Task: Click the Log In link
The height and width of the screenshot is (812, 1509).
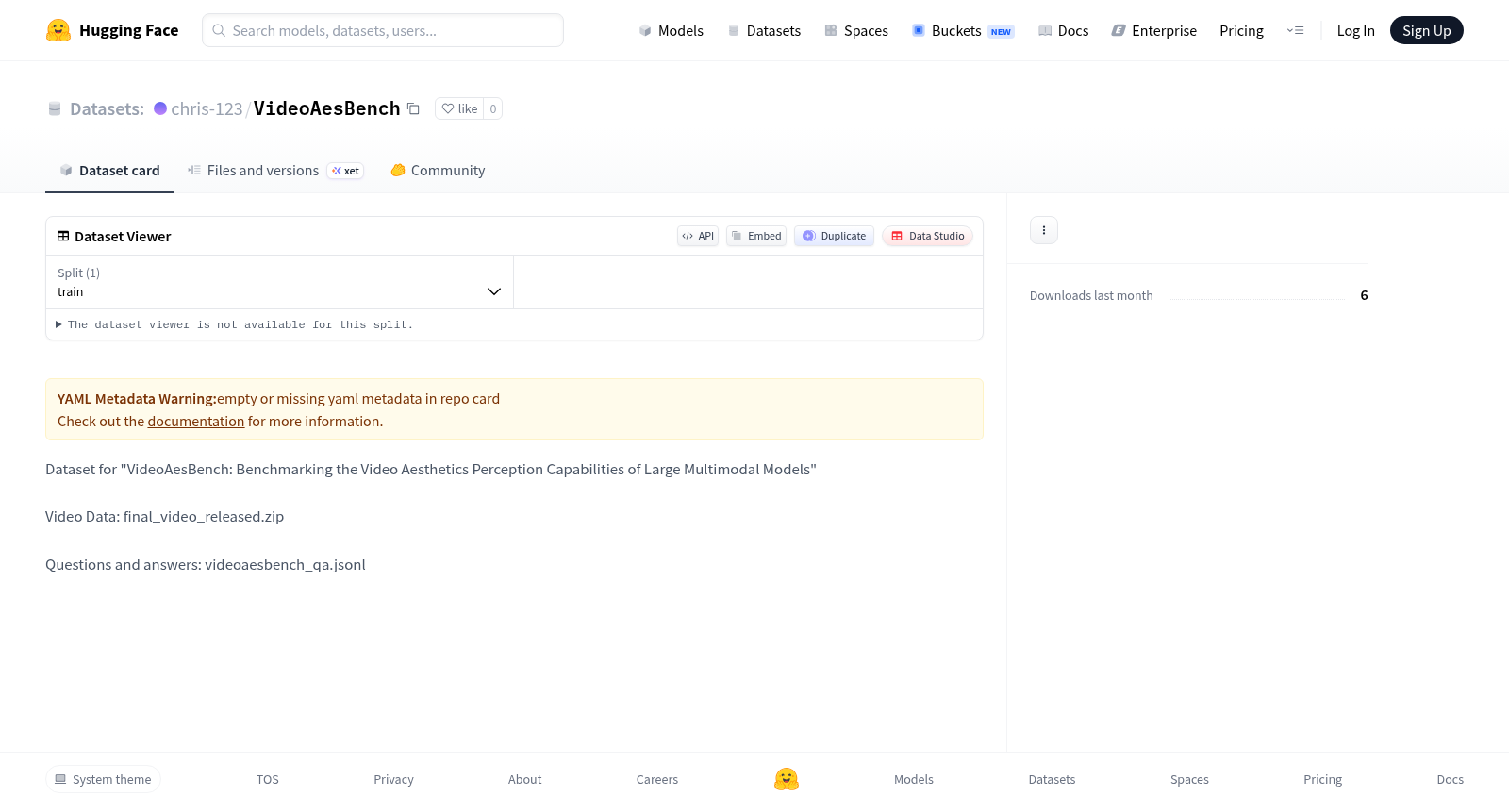Action: [x=1355, y=30]
